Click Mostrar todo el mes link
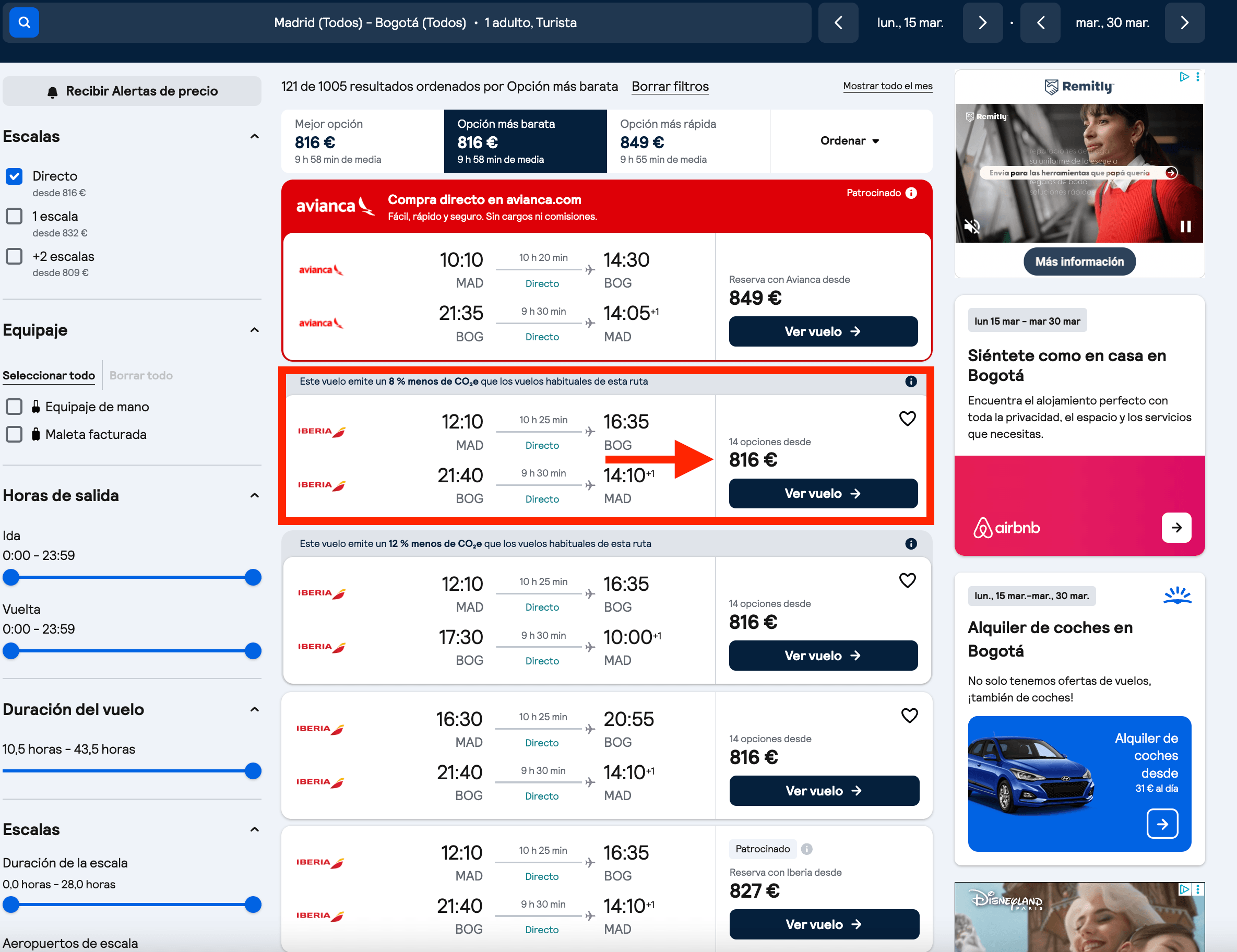 pyautogui.click(x=887, y=86)
